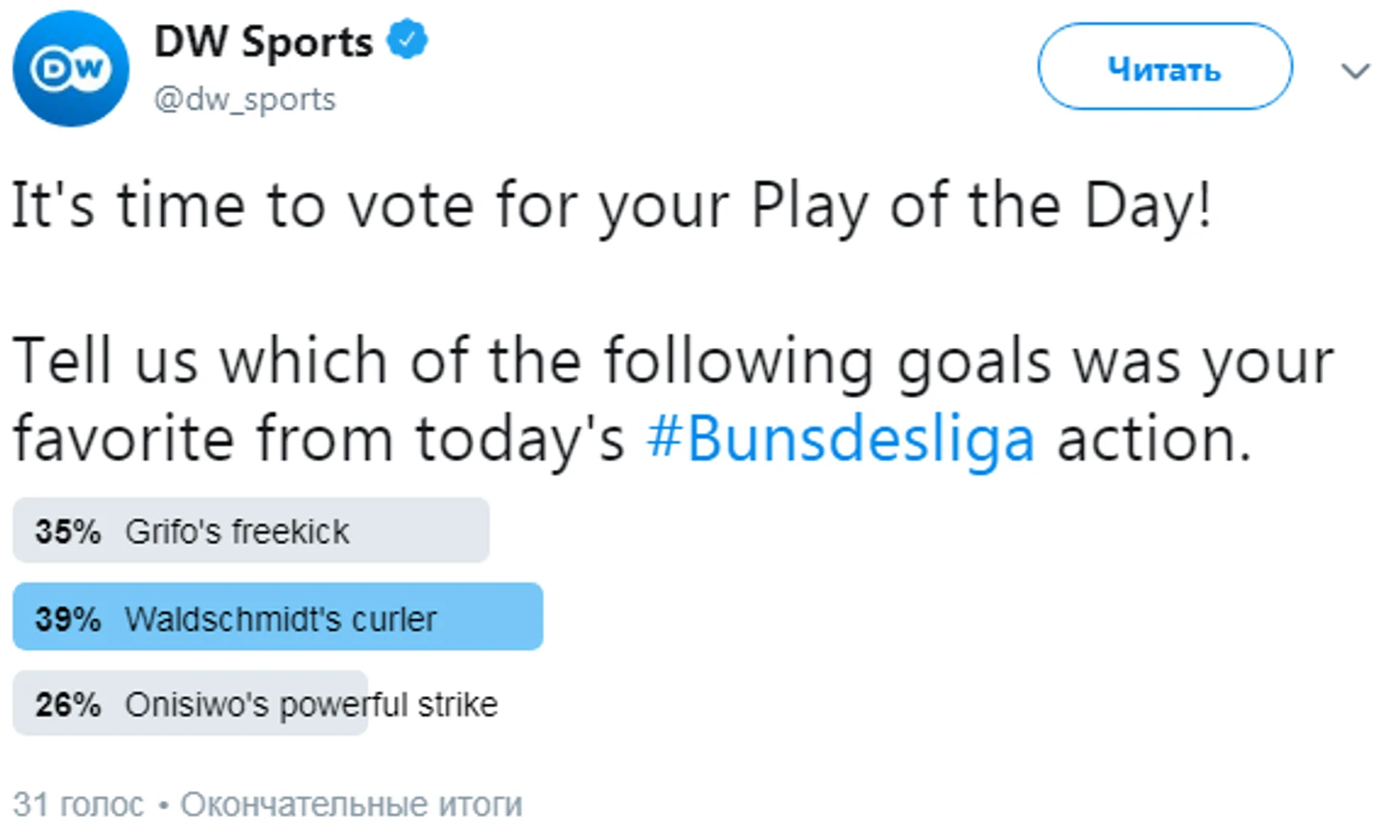Follow account with the Читать button
The width and height of the screenshot is (1400, 840).
pos(1164,67)
